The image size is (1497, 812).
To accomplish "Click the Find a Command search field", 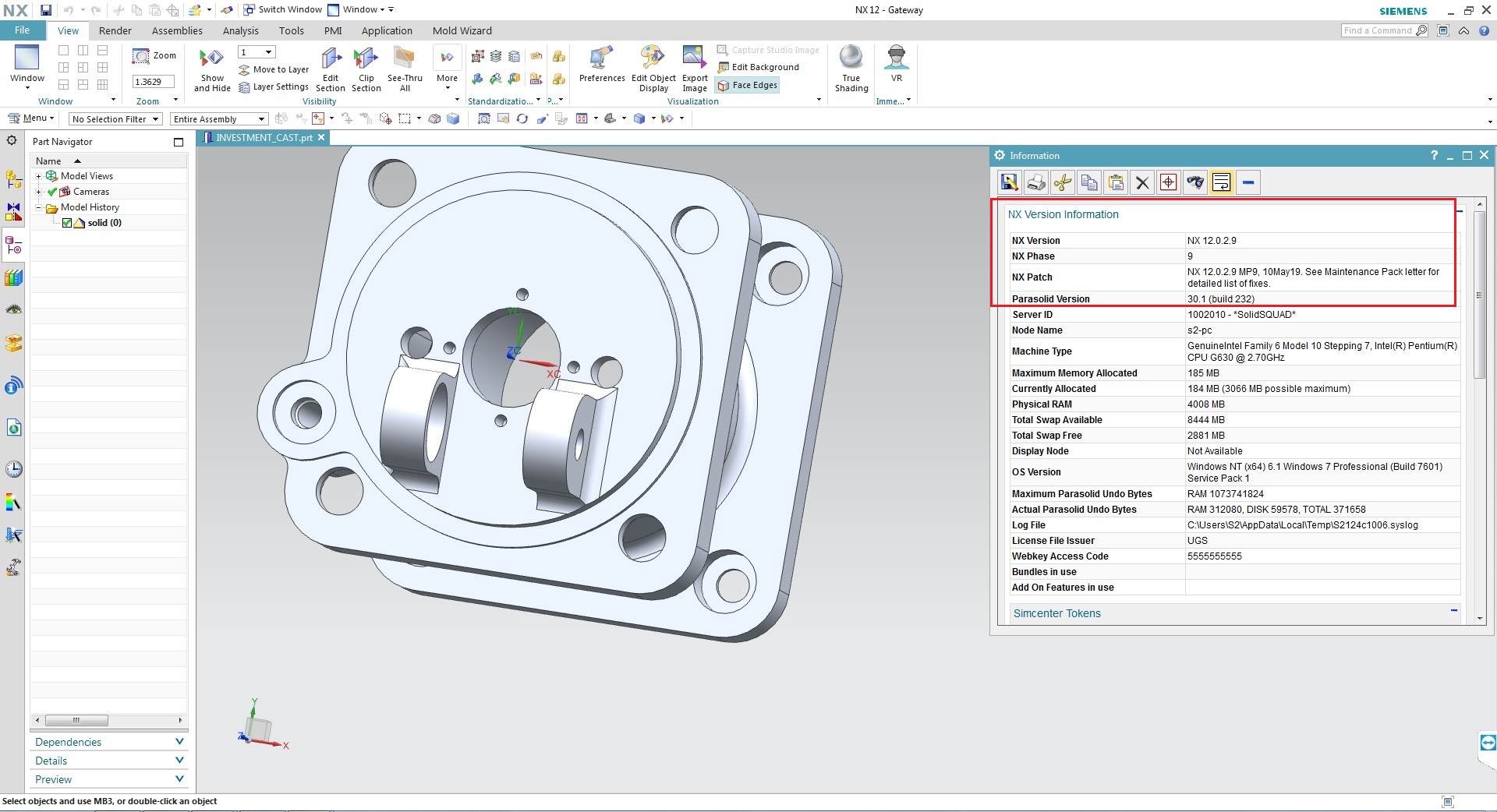I will [1385, 30].
